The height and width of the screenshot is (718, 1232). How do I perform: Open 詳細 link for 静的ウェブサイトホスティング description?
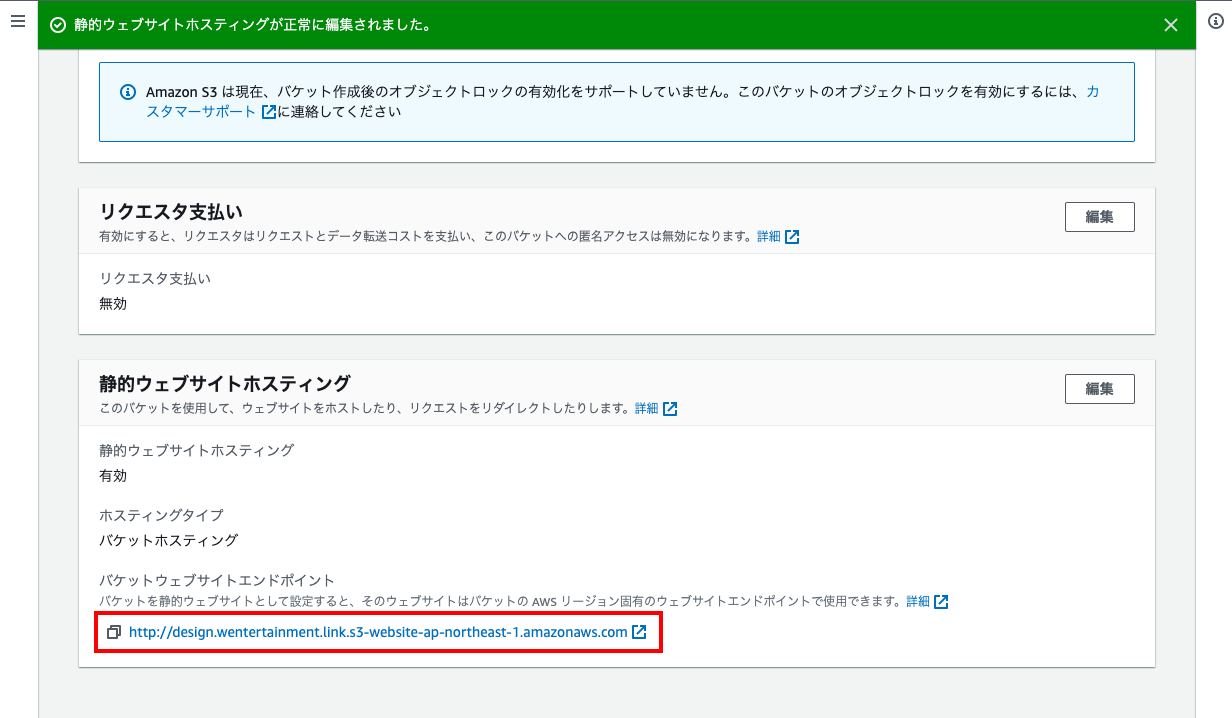point(647,409)
